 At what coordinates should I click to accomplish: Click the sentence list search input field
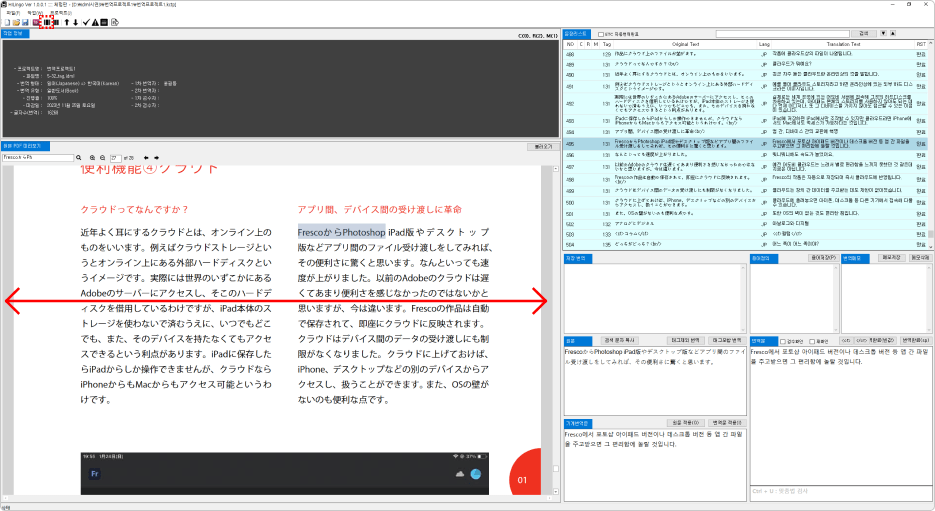point(782,34)
